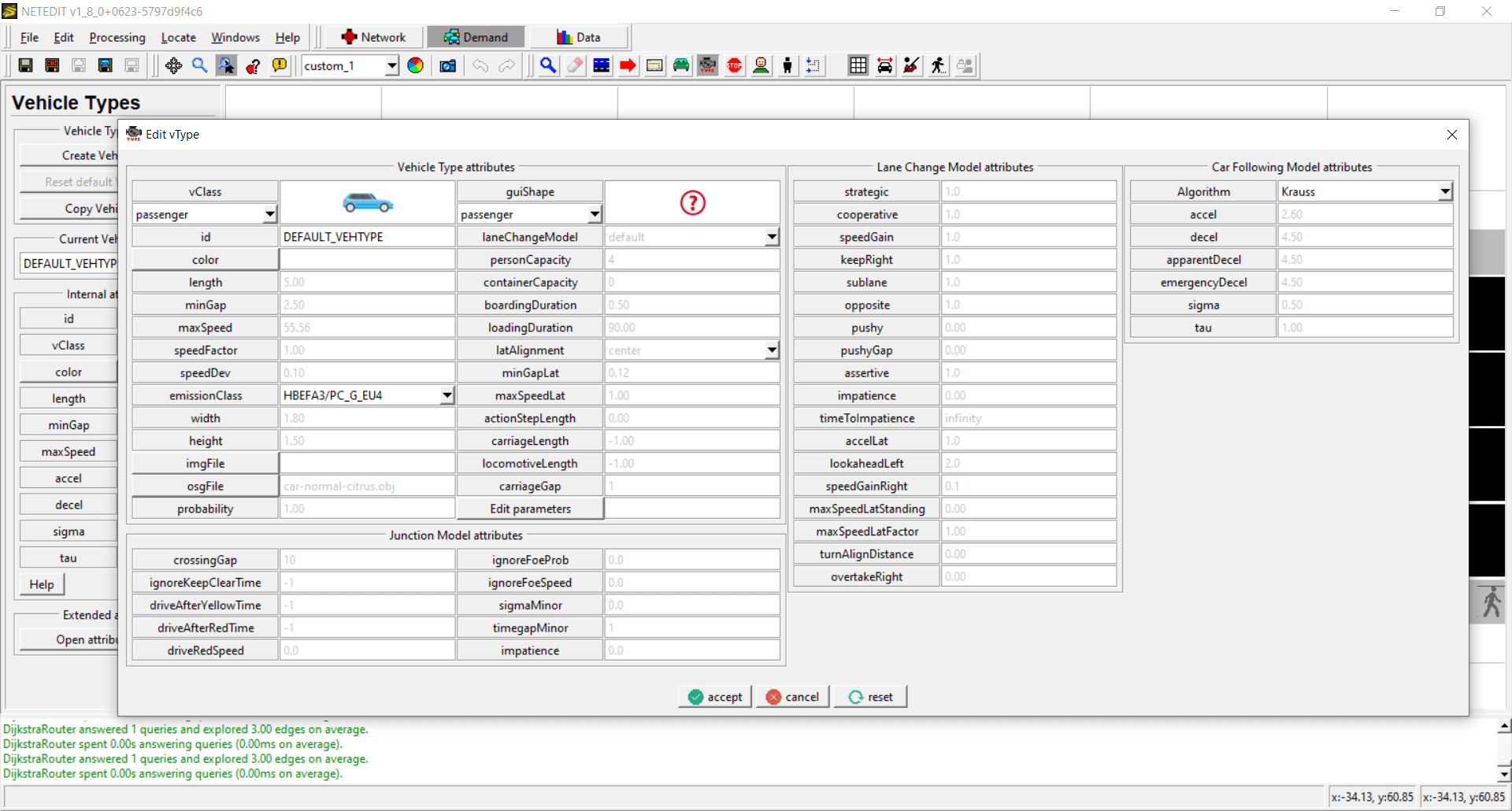Click the take screenshot camera icon
1512x811 pixels.
(447, 66)
